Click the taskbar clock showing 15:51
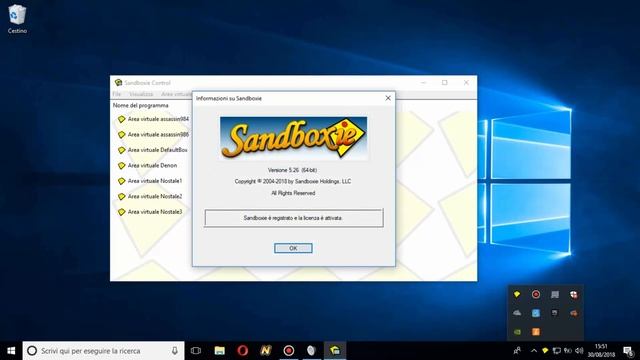The height and width of the screenshot is (360, 640). 601,351
